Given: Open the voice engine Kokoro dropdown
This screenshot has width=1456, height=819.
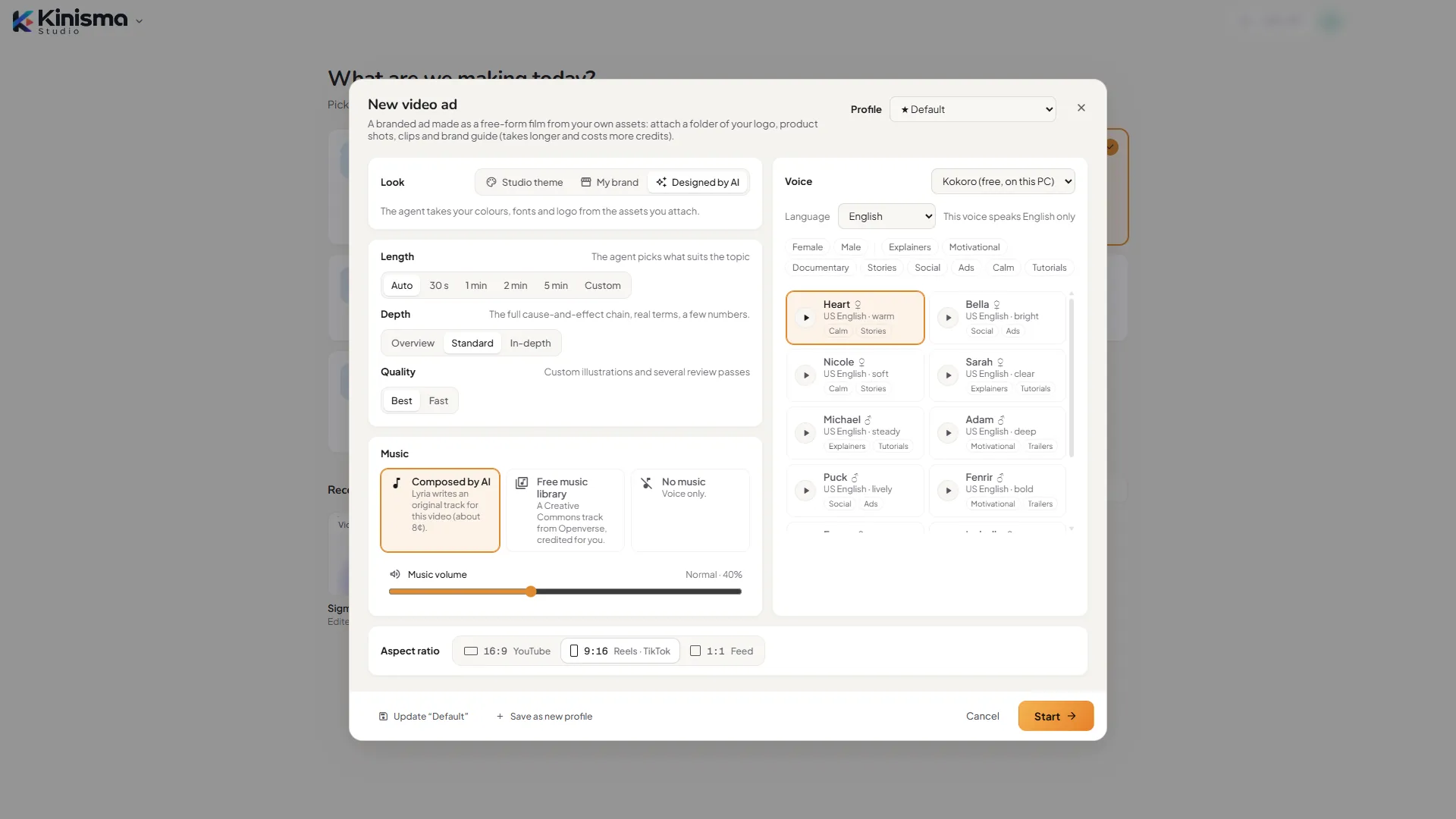Looking at the screenshot, I should tap(1003, 181).
